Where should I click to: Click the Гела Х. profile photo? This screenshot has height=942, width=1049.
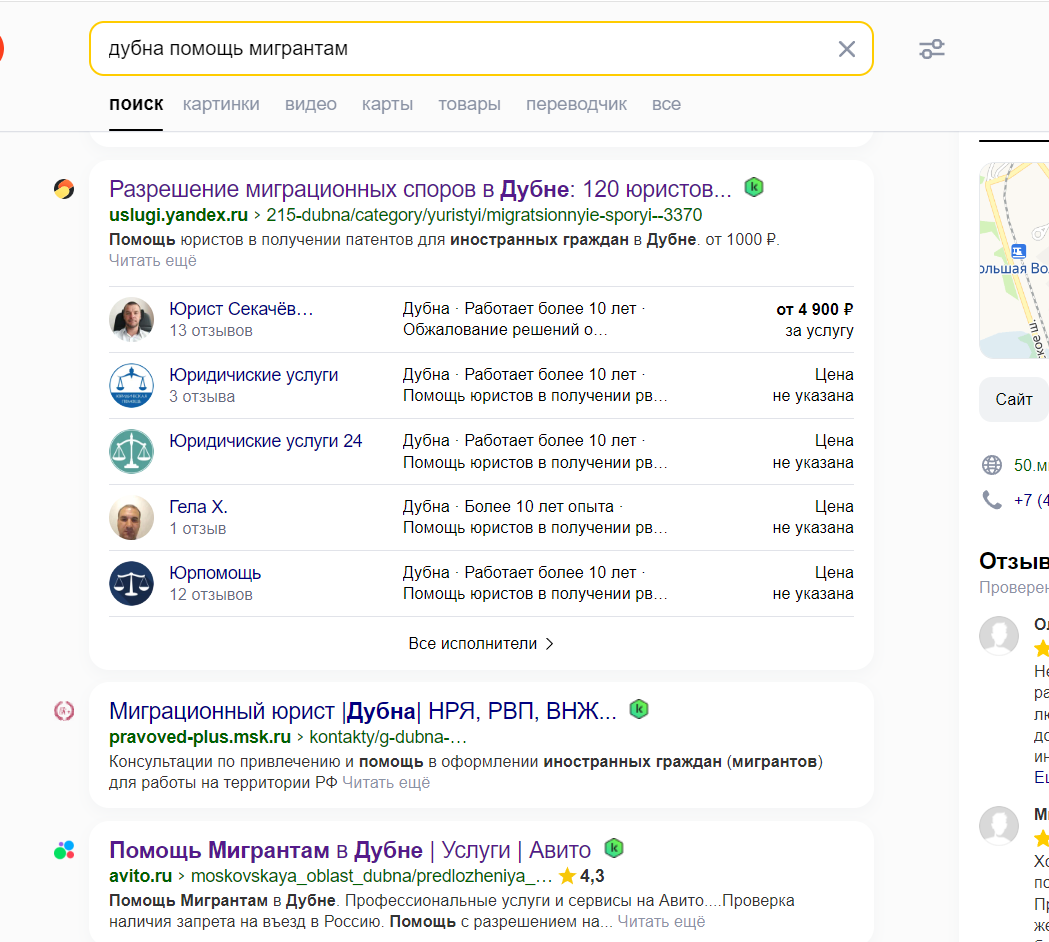131,518
